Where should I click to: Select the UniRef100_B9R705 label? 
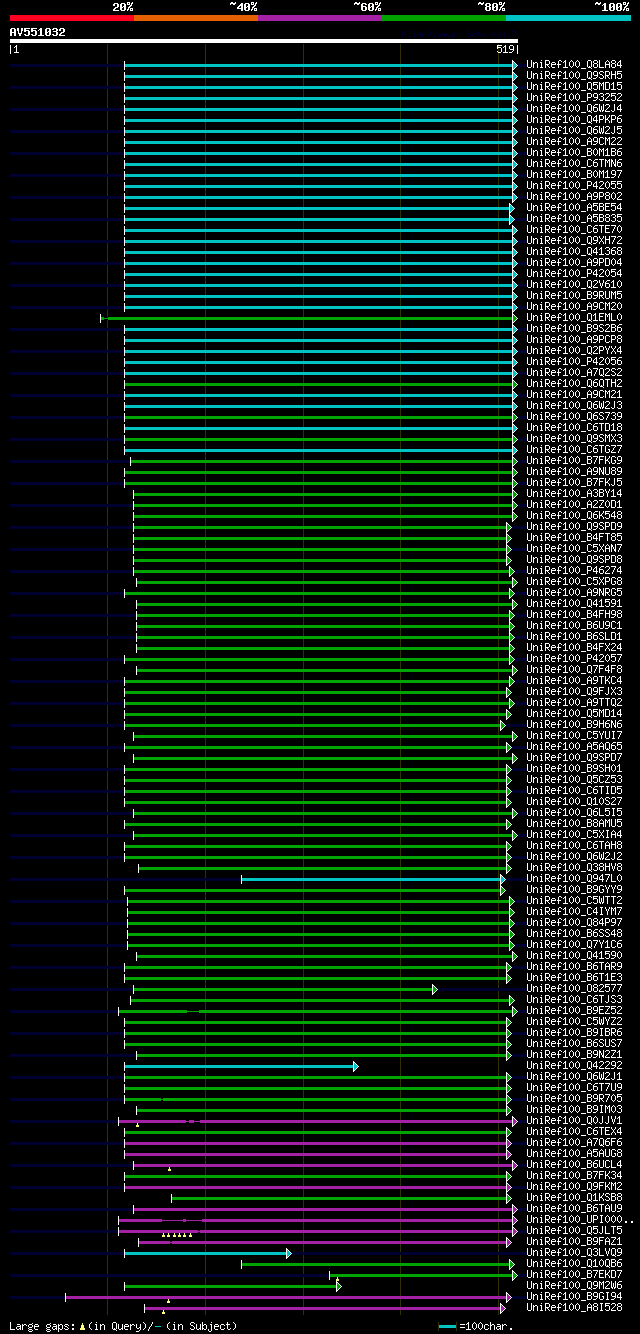click(574, 1099)
